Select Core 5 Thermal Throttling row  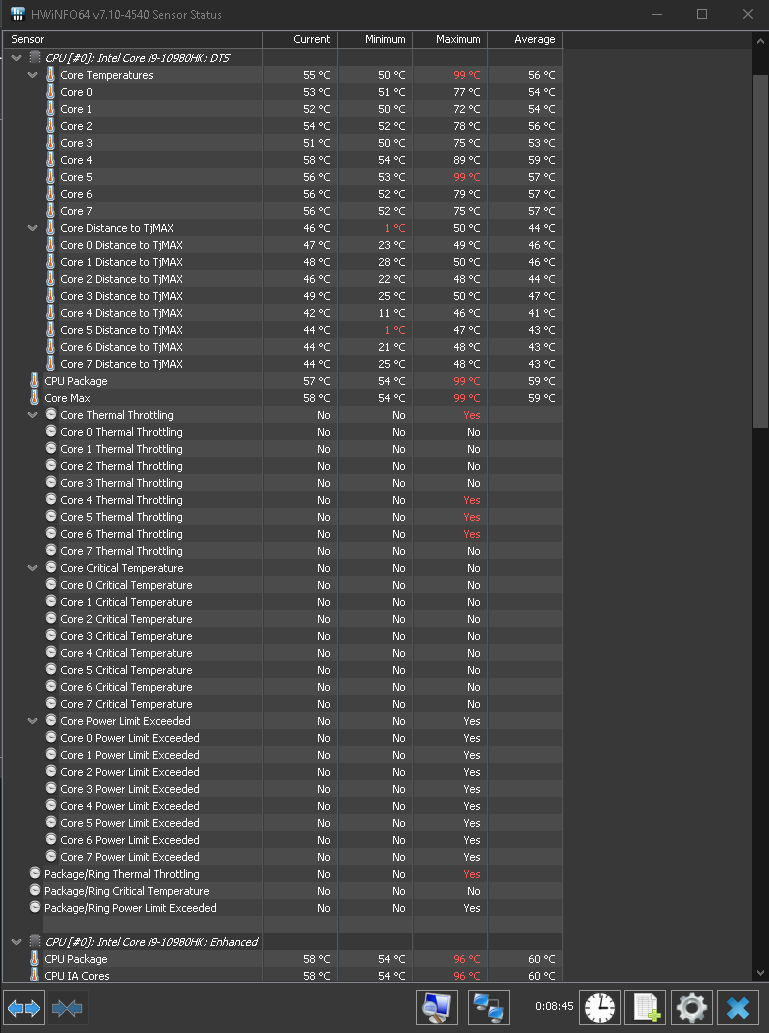pyautogui.click(x=283, y=517)
